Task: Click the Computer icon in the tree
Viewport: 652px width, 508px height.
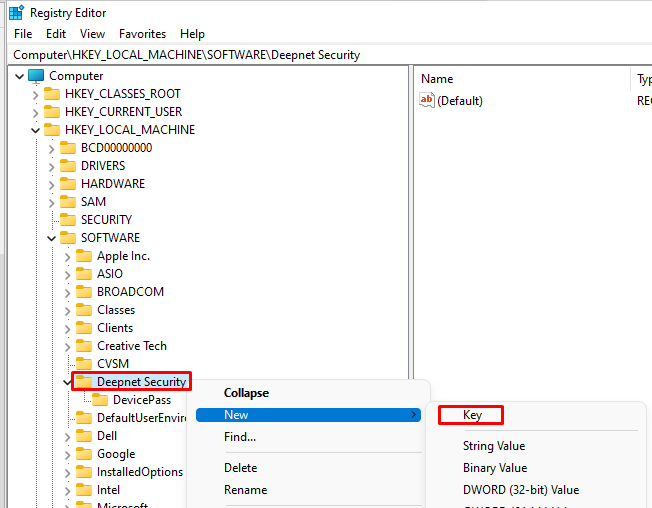Action: coord(37,76)
